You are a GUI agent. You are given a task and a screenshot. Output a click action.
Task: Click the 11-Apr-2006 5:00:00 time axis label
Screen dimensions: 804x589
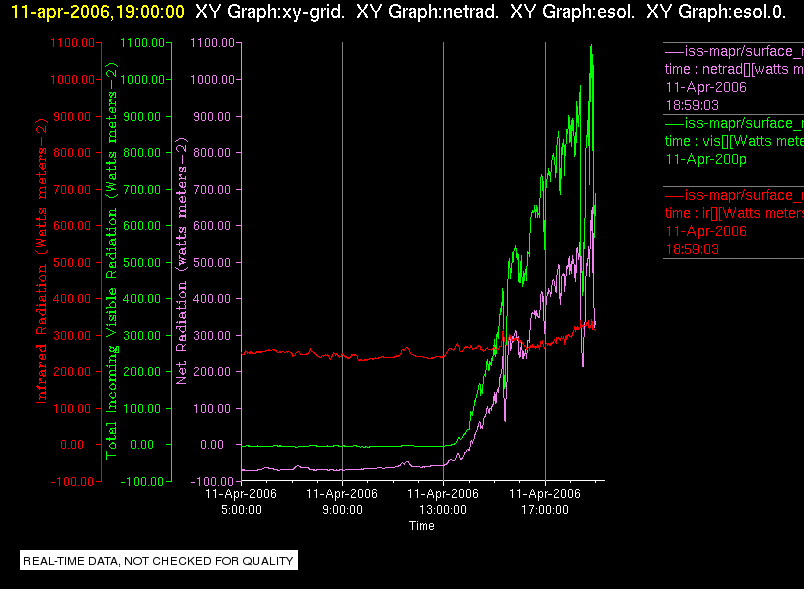click(x=241, y=502)
